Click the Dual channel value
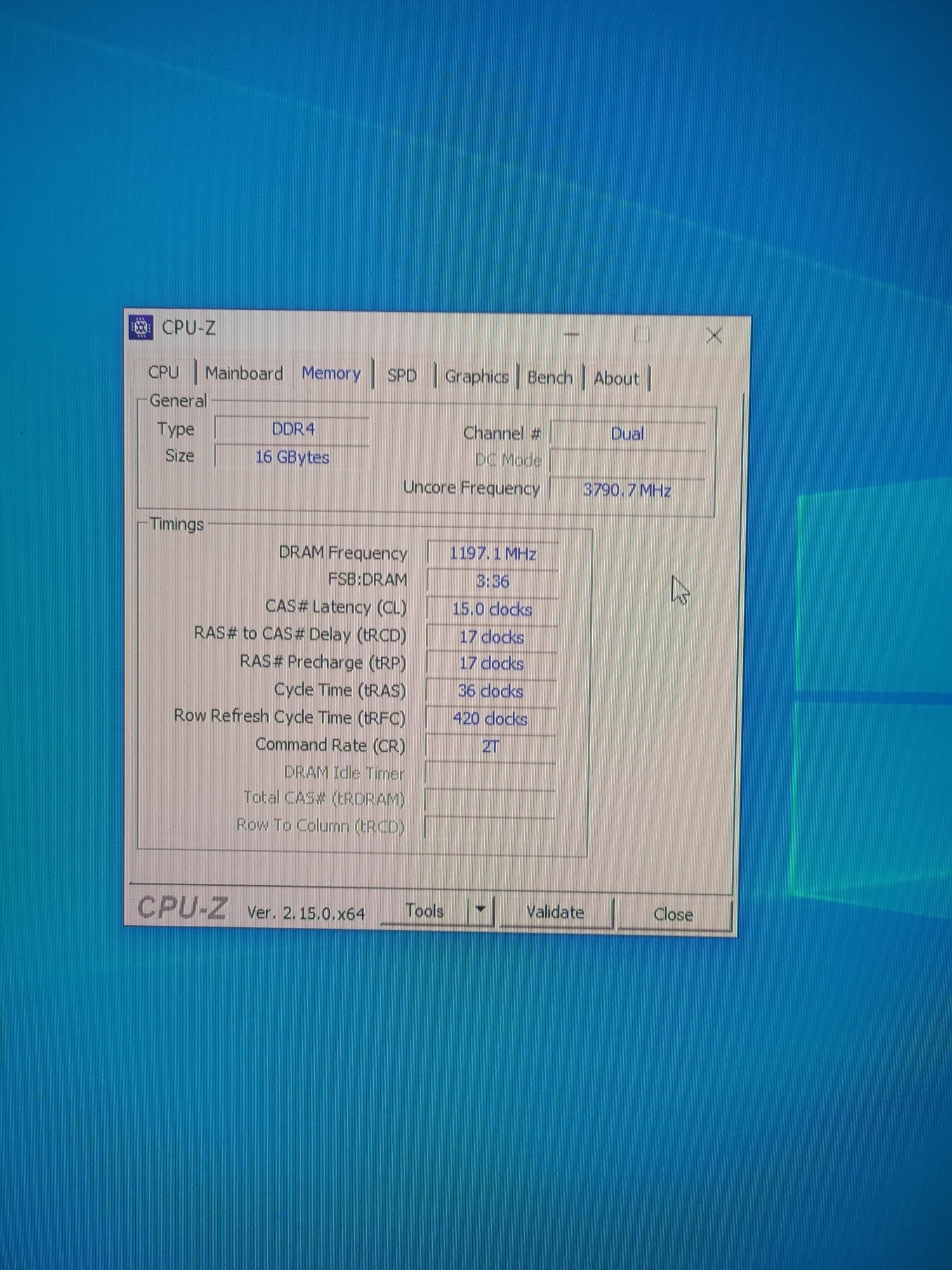952x1270 pixels. (x=627, y=434)
